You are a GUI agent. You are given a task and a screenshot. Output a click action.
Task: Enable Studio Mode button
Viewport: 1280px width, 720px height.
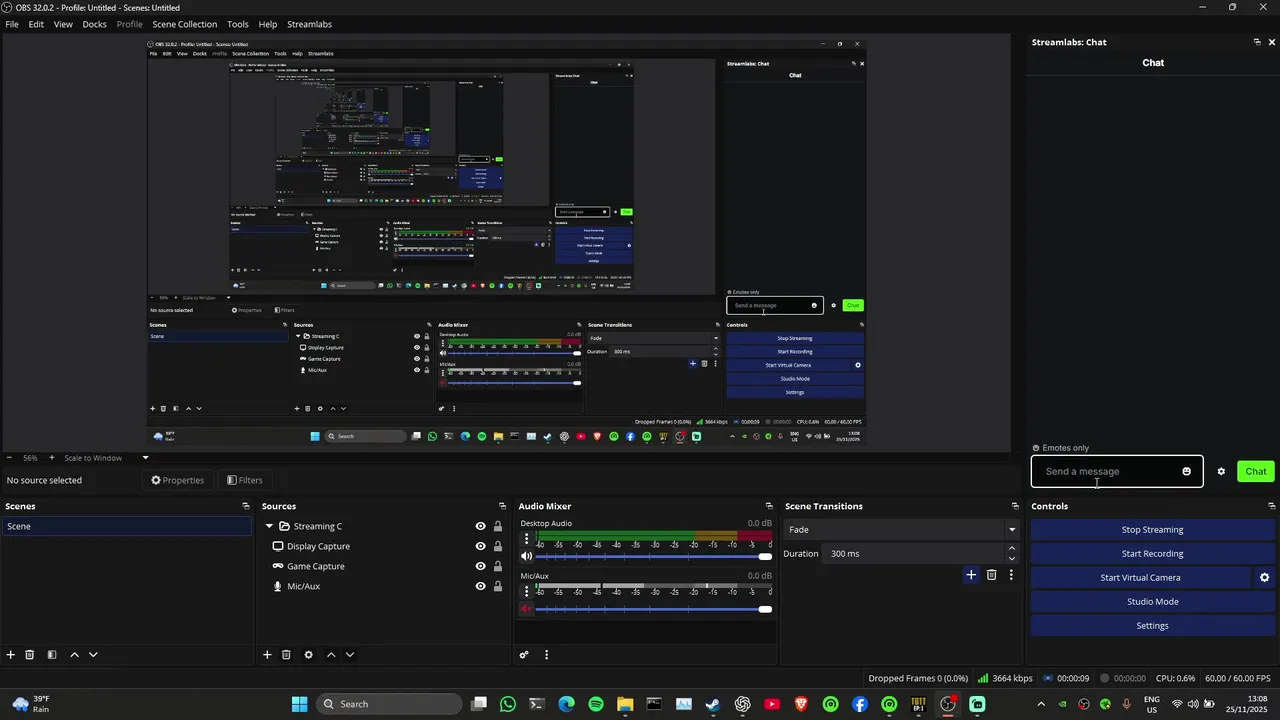[1152, 602]
